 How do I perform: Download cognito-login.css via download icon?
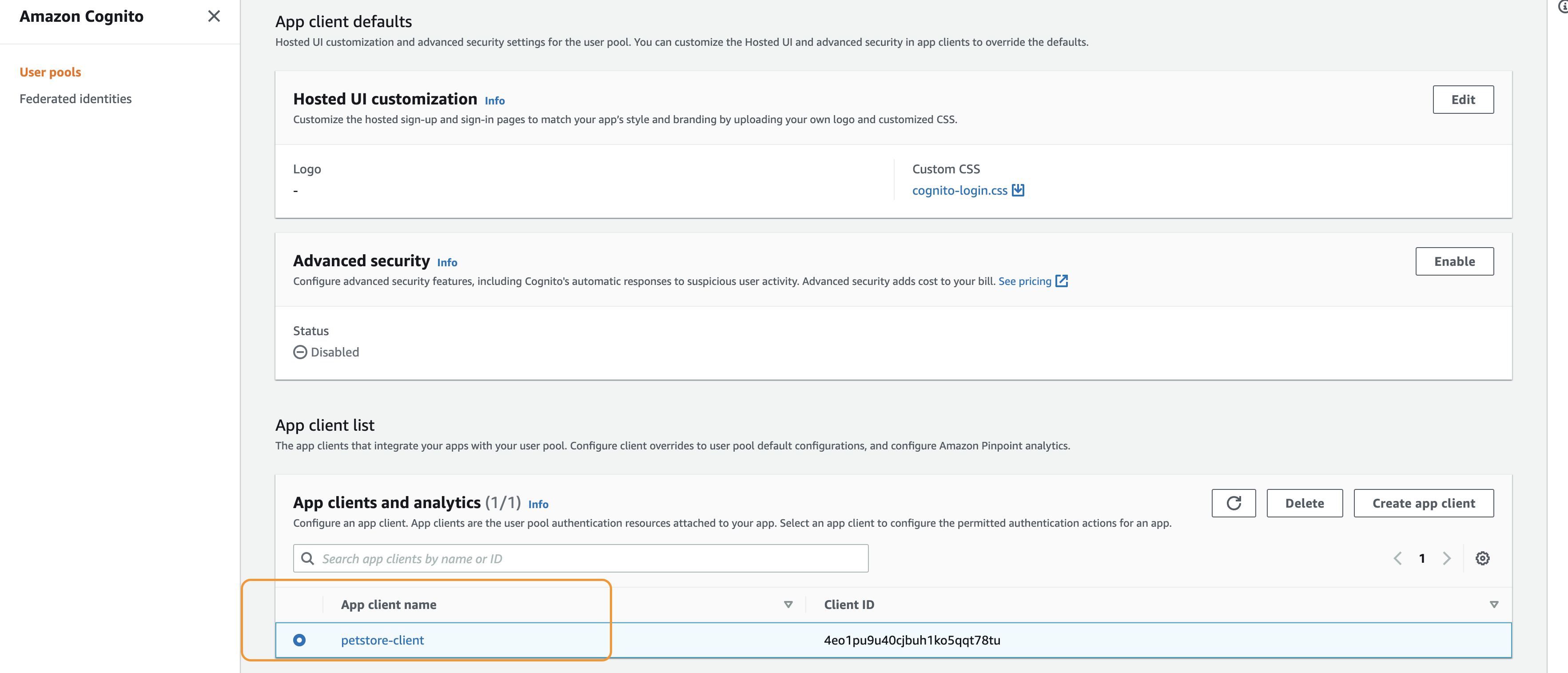point(1018,190)
